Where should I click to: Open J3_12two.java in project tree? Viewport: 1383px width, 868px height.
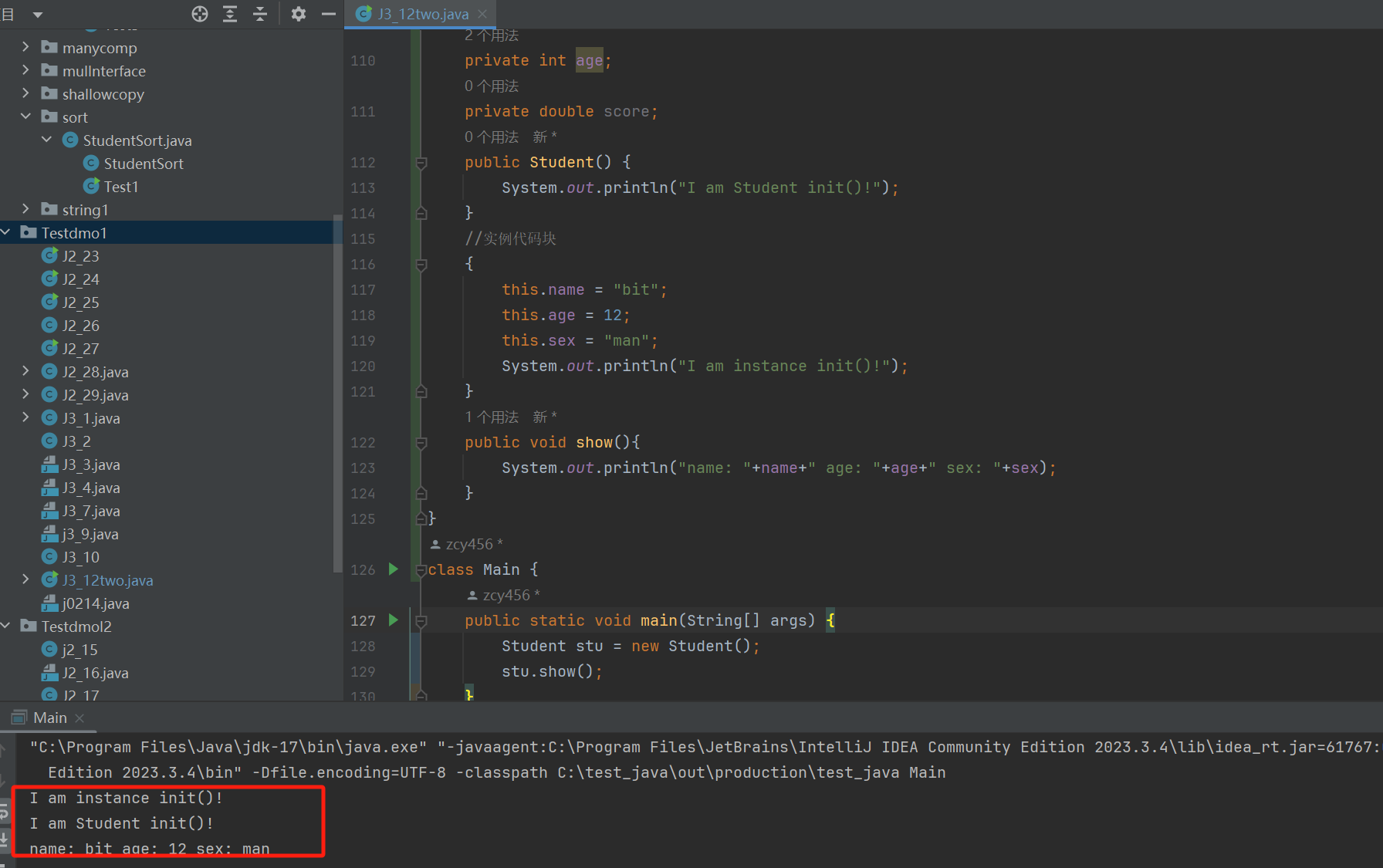click(x=108, y=580)
